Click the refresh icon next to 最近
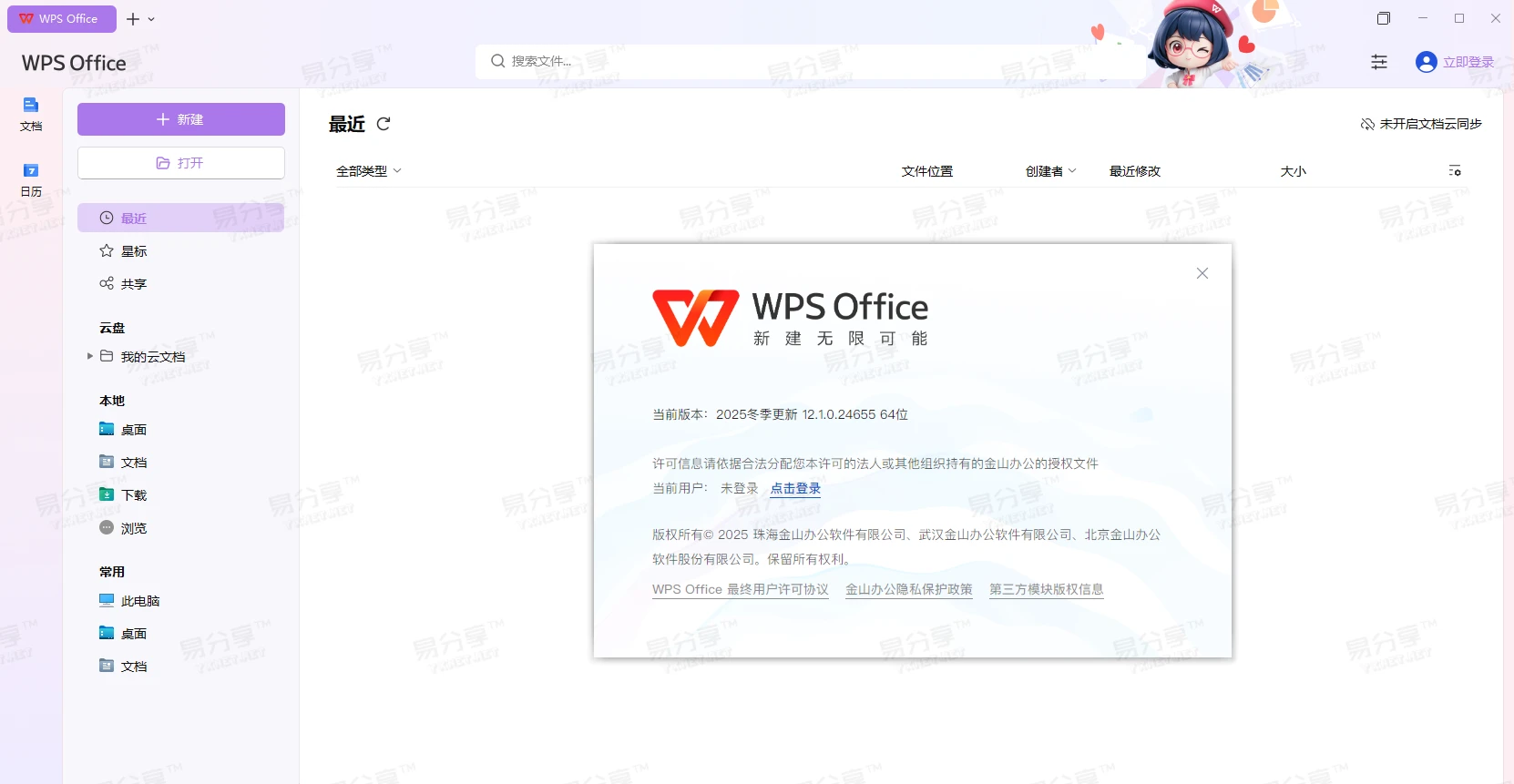The width and height of the screenshot is (1514, 784). point(384,124)
